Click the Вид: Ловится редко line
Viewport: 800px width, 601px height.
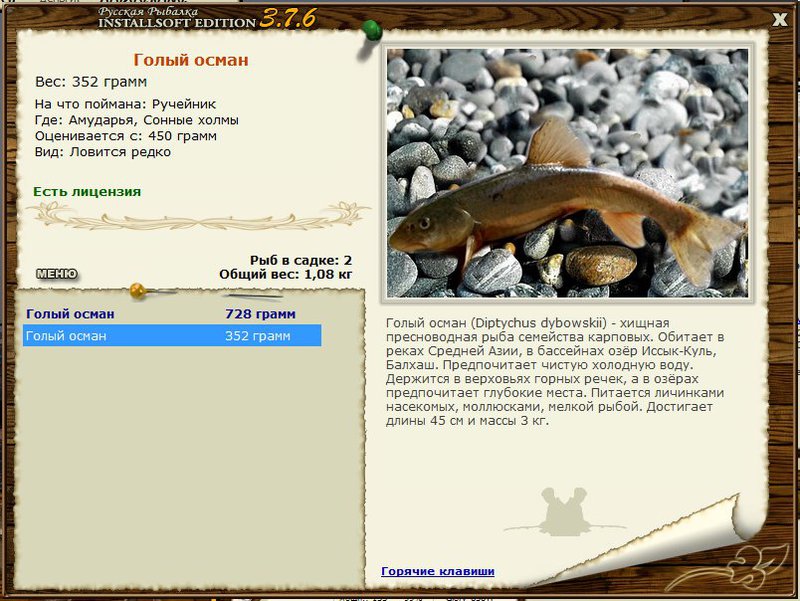pos(103,152)
